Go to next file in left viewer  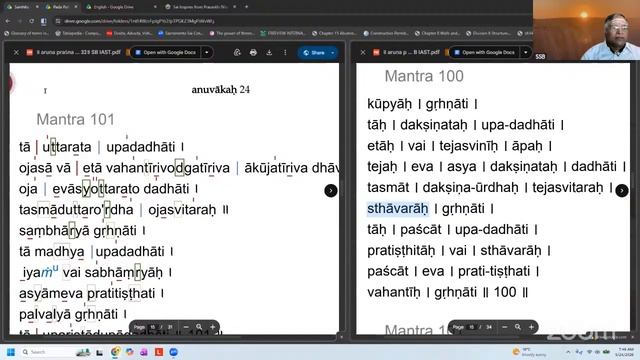coord(331,191)
